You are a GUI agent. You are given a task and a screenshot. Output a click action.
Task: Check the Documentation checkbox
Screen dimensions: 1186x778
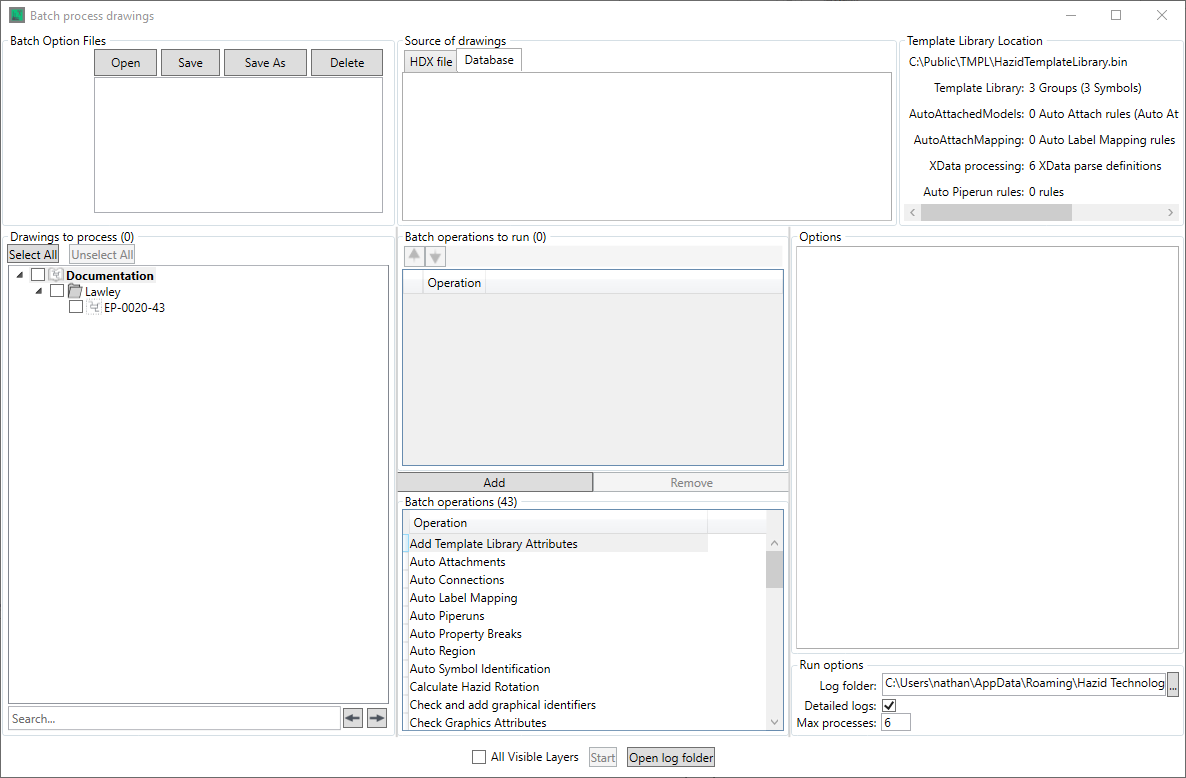point(38,275)
